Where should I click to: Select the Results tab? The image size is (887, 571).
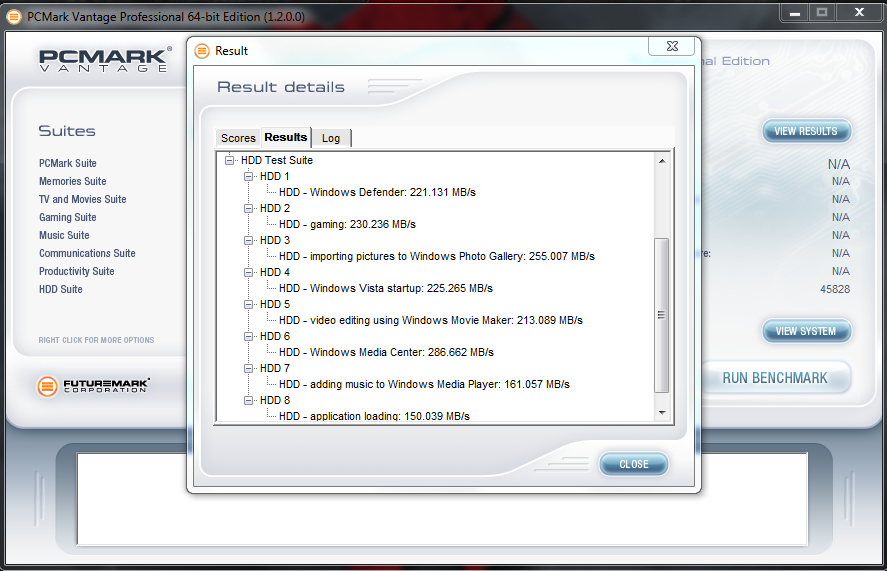tap(286, 137)
